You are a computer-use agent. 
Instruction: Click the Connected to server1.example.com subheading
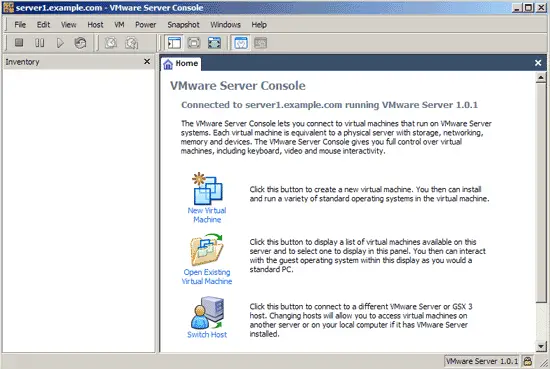[x=329, y=105]
